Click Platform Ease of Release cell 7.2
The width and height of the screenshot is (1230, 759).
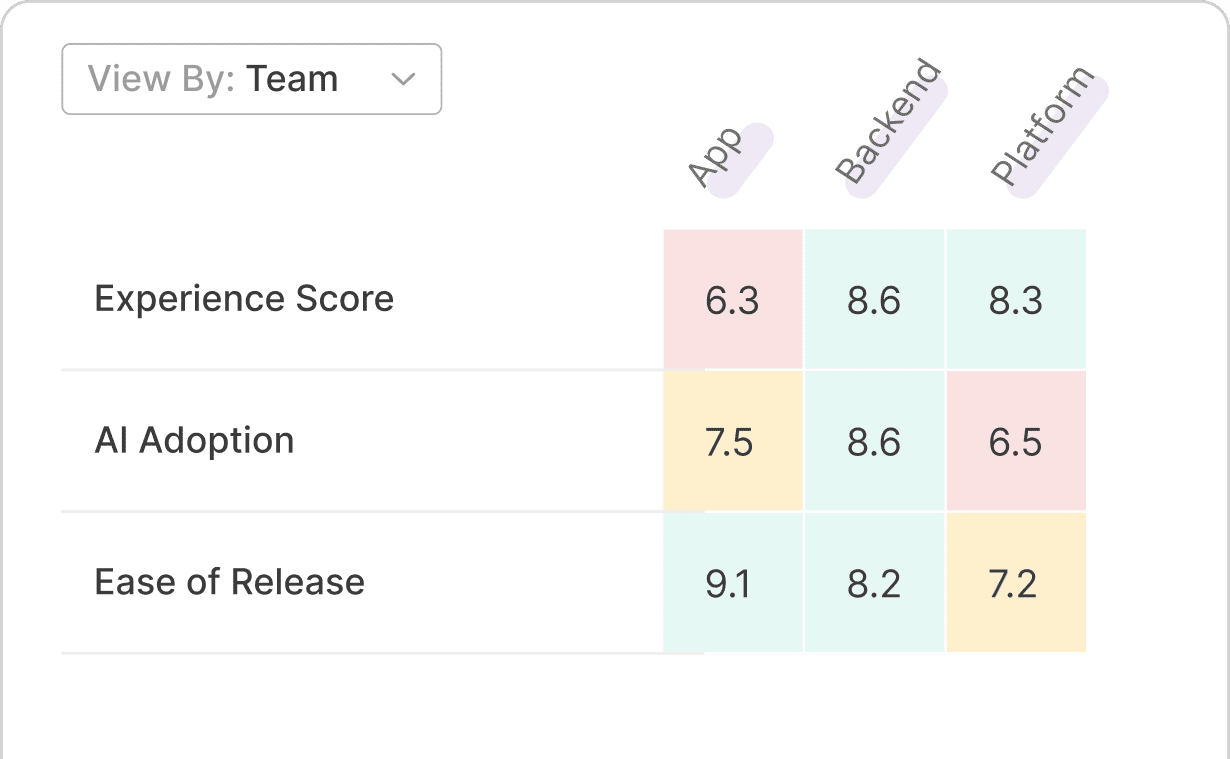coord(1016,583)
